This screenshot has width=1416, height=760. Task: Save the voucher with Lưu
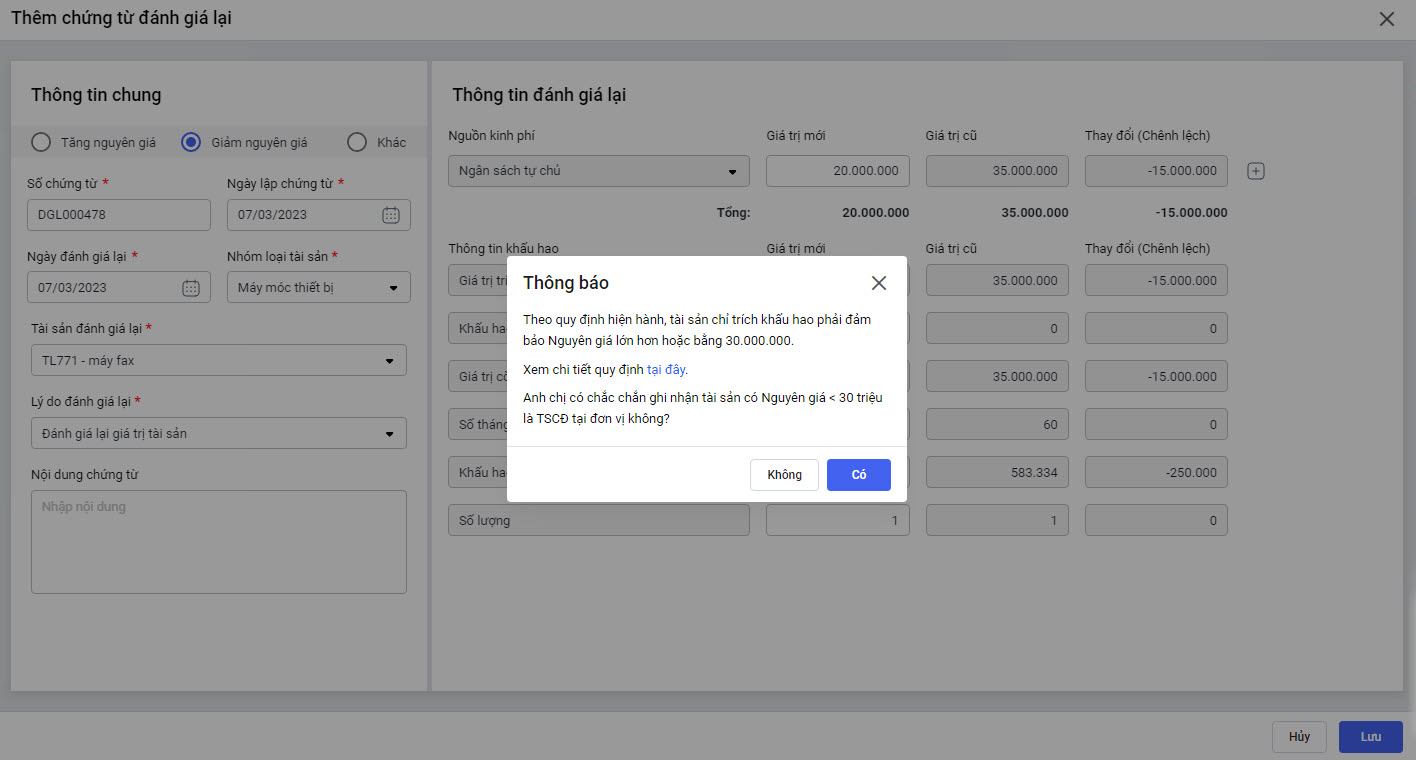point(1370,737)
